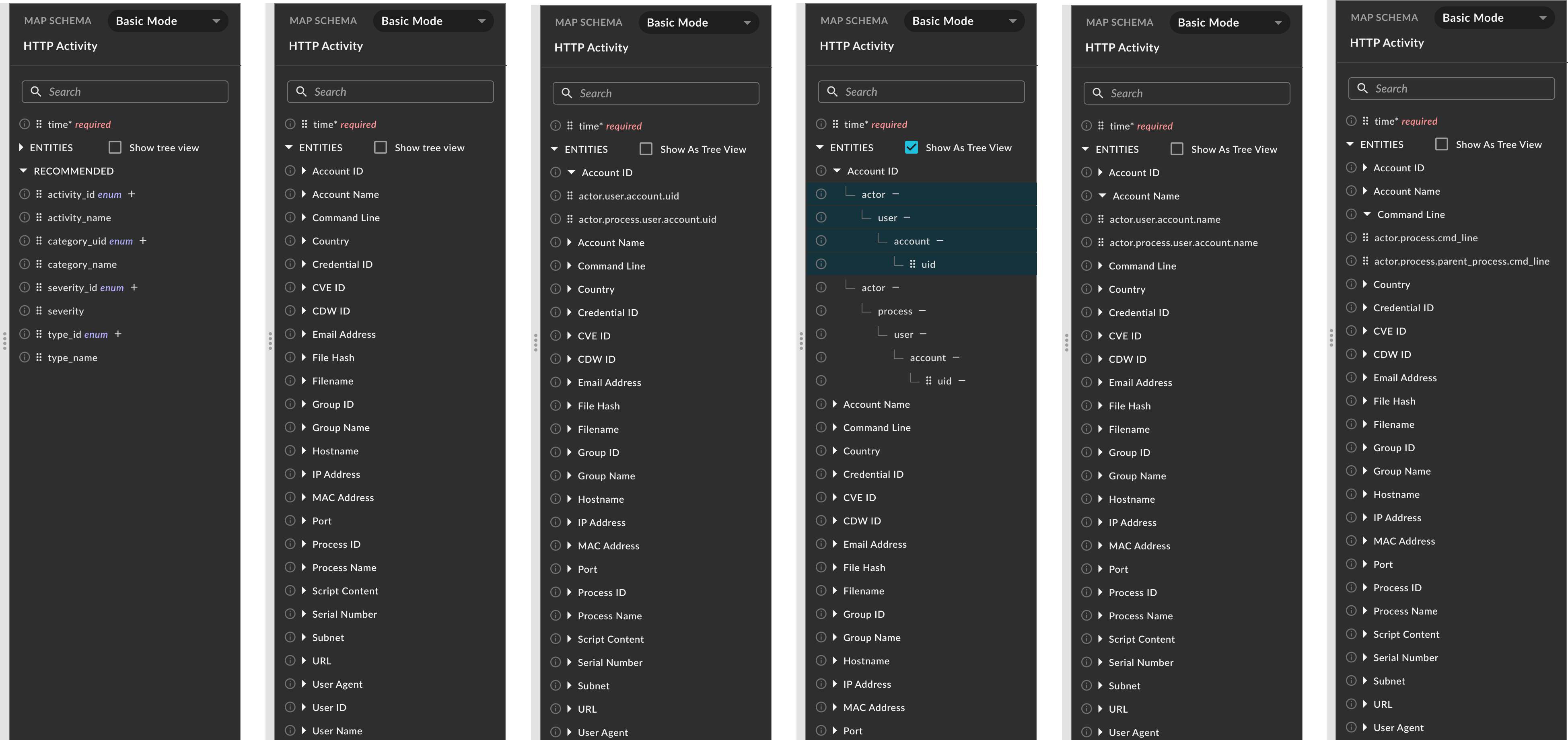
Task: Select the severity_id enum field
Action: 86,287
